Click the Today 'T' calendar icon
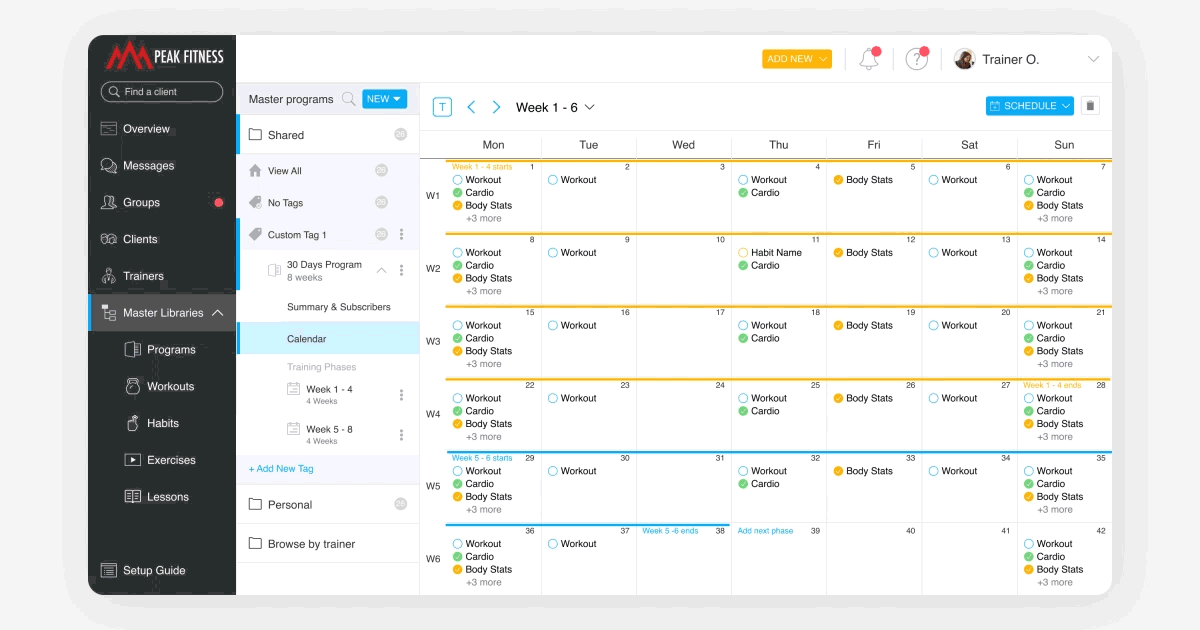1200x630 pixels. (x=442, y=107)
